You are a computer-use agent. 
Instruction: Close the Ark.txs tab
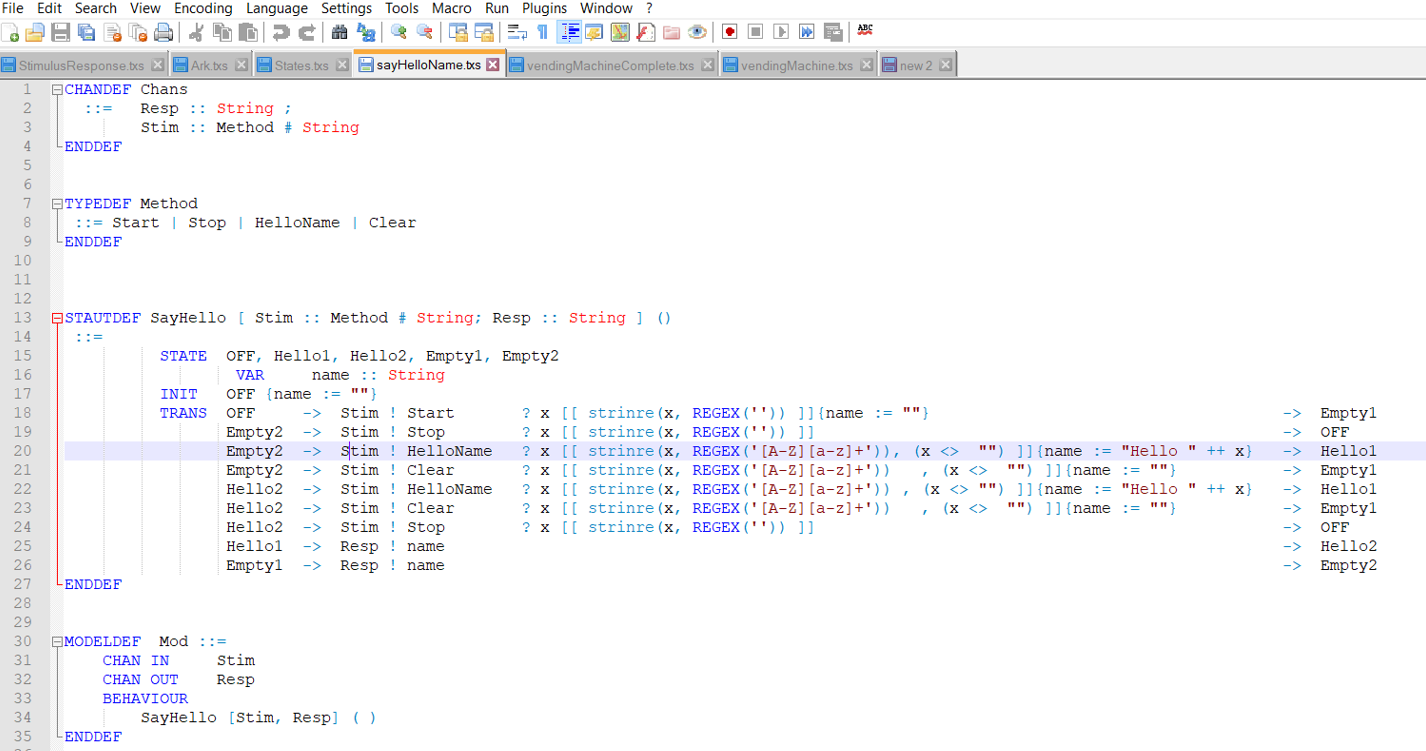[x=240, y=65]
